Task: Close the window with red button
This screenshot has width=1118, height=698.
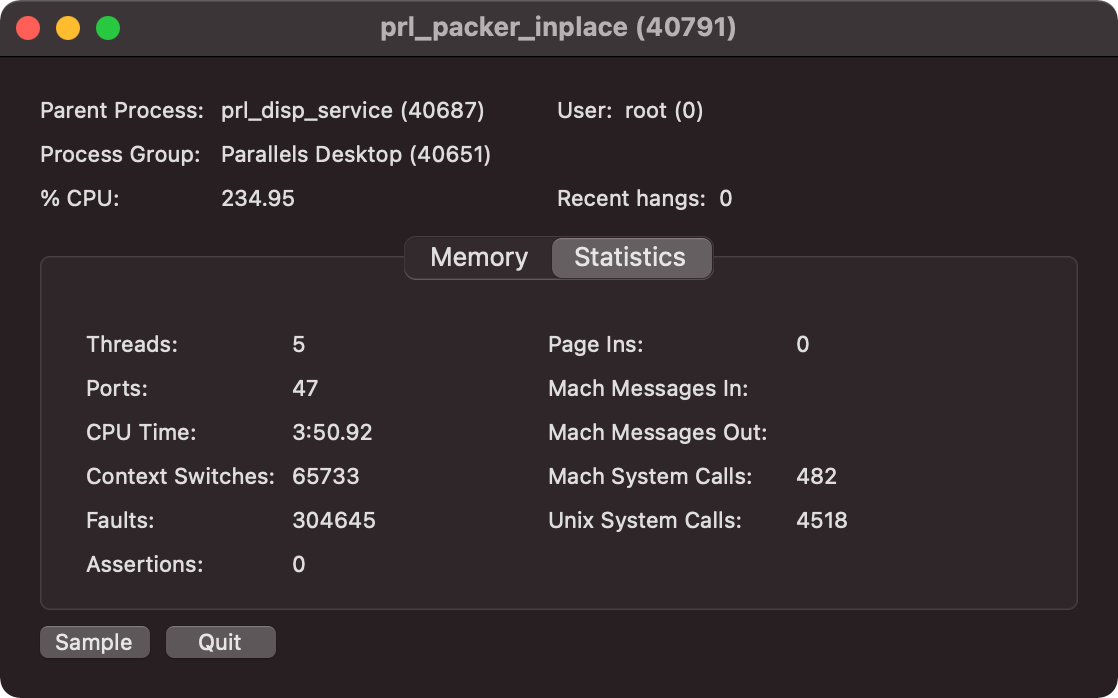Action: 28,28
